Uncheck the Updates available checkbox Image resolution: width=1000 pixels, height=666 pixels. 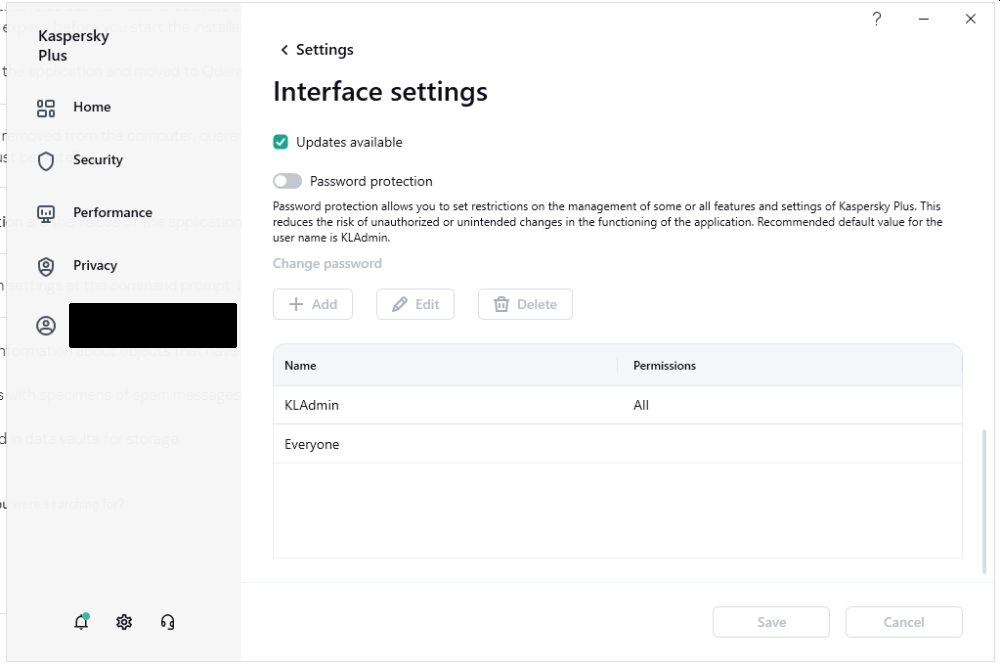(x=281, y=142)
